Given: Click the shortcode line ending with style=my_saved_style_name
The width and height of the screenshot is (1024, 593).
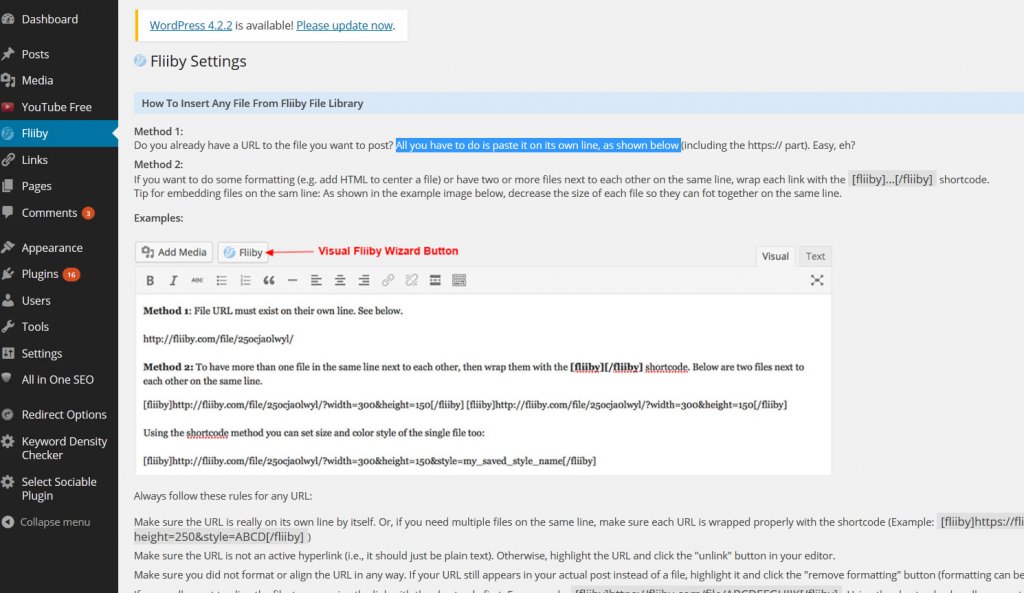Looking at the screenshot, I should (x=370, y=461).
